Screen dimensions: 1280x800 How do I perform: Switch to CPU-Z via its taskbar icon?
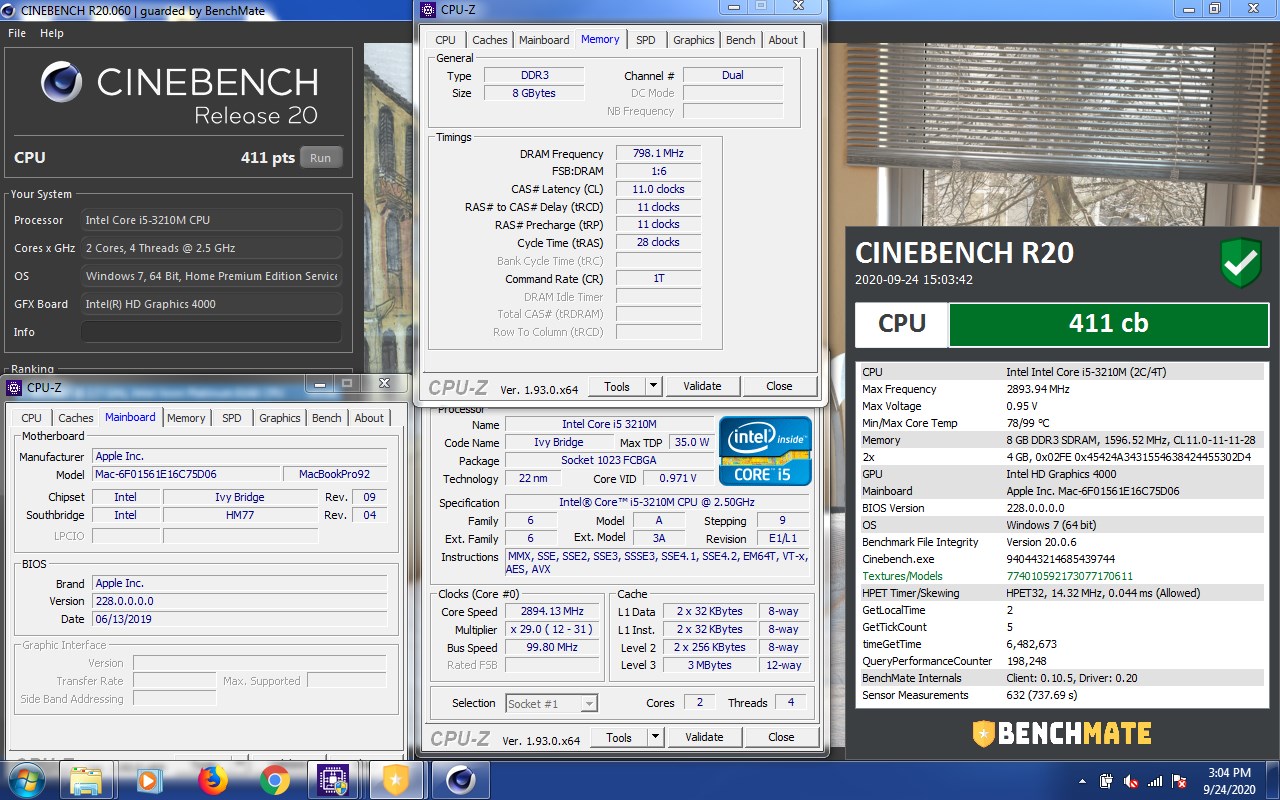click(x=331, y=780)
